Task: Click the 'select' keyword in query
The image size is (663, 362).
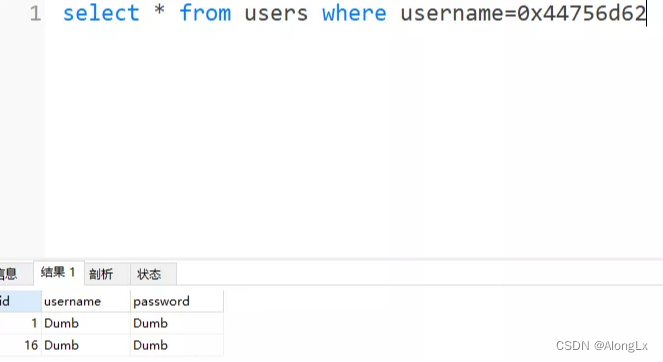Action: (x=101, y=13)
